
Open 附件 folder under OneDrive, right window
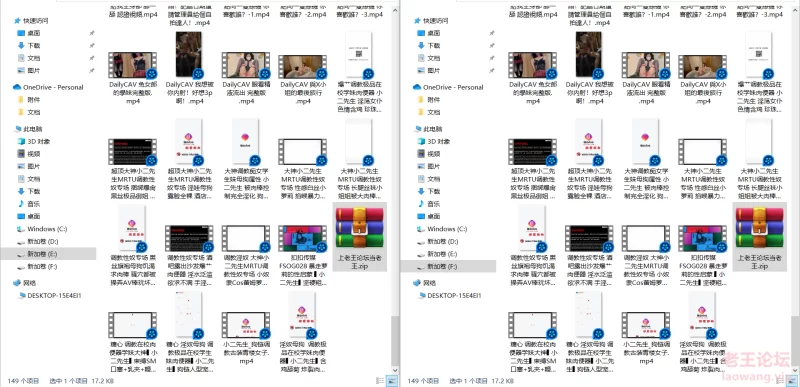coord(429,100)
